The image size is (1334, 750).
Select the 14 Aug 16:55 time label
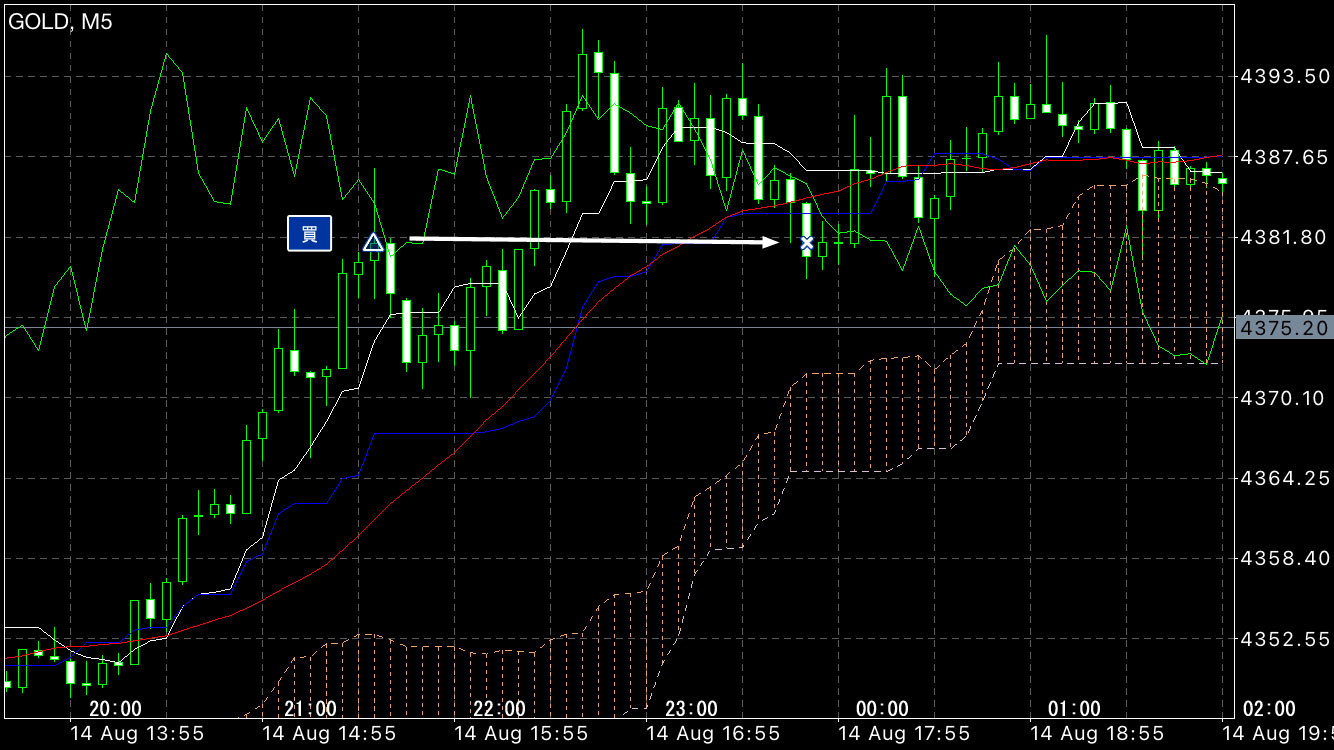point(713,734)
